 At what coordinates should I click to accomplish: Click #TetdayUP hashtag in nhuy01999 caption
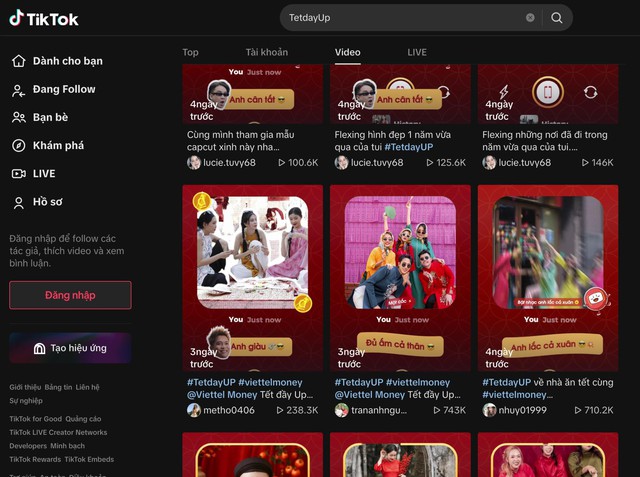tap(507, 382)
